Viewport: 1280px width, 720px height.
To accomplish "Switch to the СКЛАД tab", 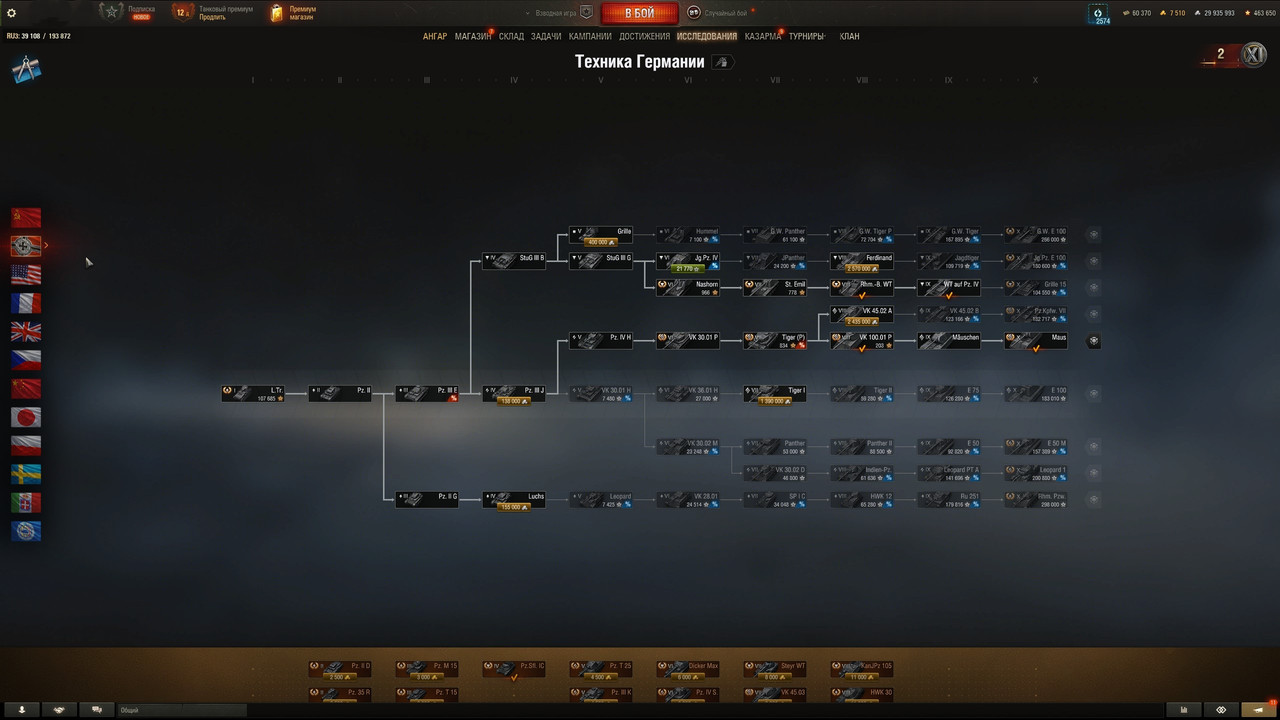I will tap(511, 37).
